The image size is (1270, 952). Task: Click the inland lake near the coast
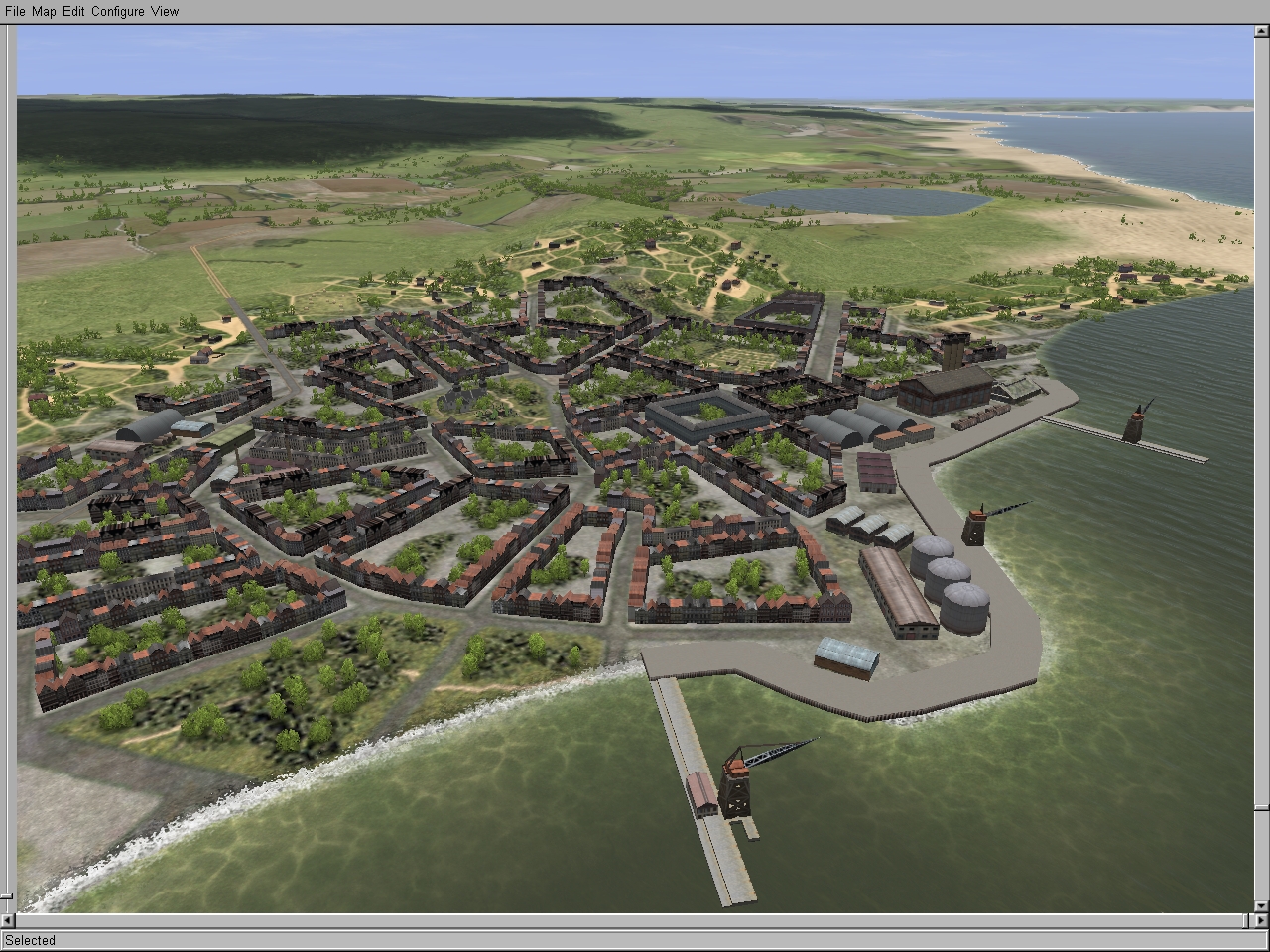pyautogui.click(x=863, y=201)
